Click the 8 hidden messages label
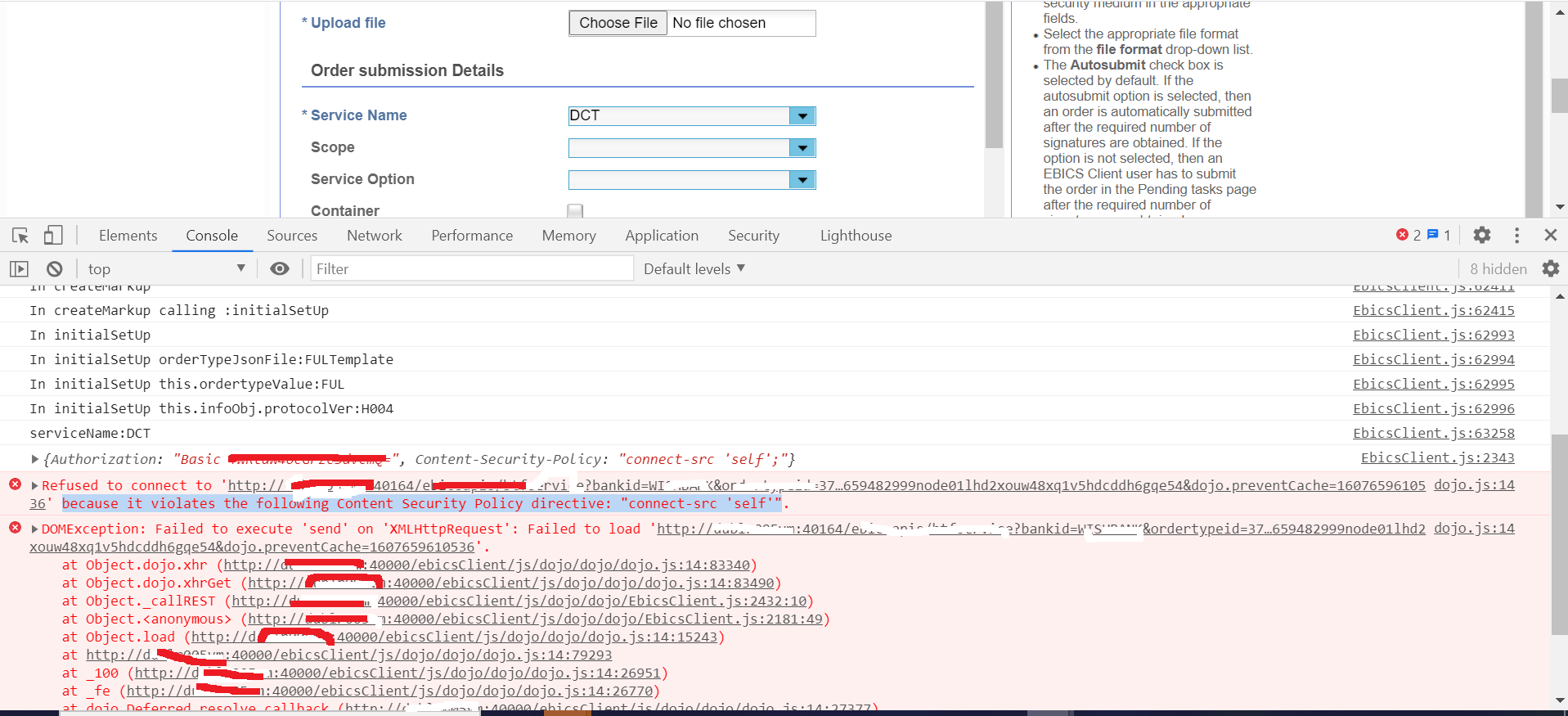Screen dimensions: 1568x716 [x=1498, y=268]
